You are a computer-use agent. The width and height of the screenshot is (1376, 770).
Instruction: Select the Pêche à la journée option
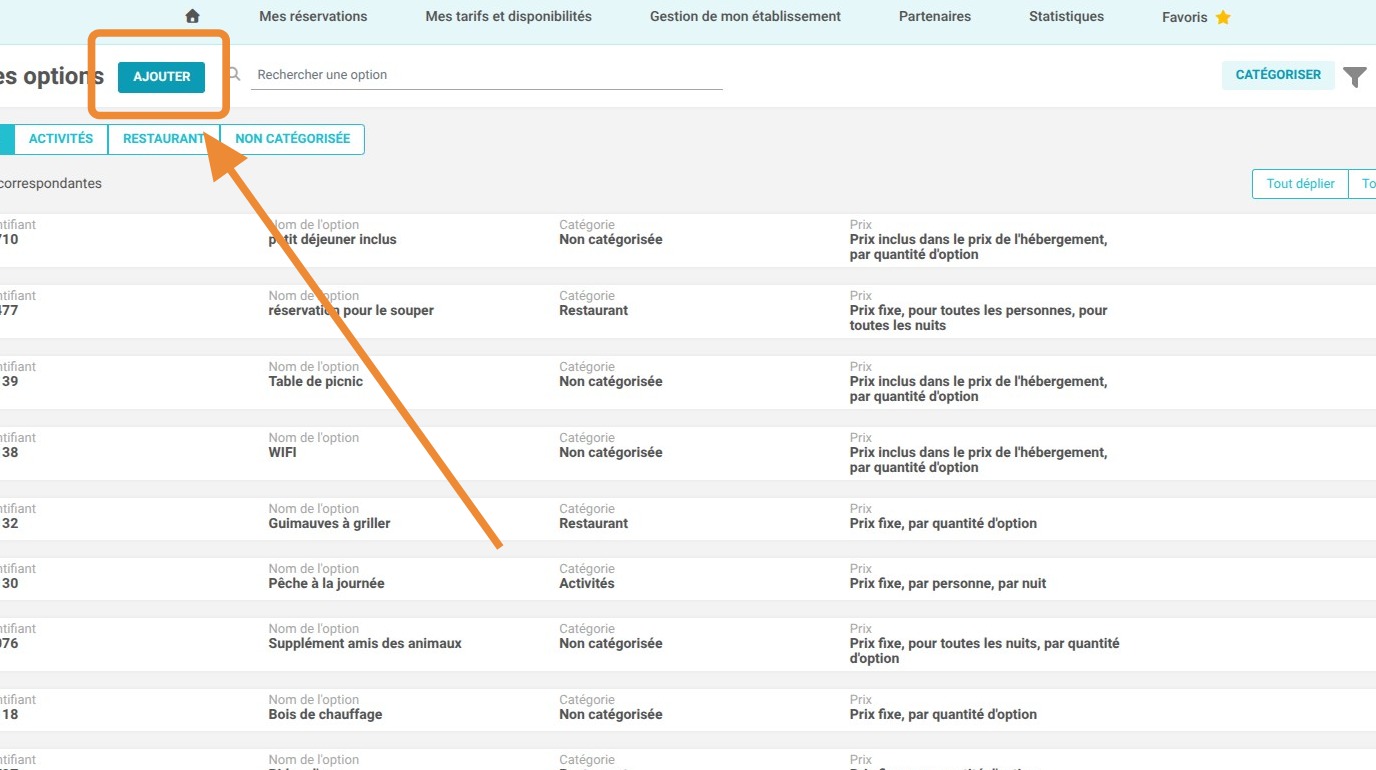pos(327,583)
